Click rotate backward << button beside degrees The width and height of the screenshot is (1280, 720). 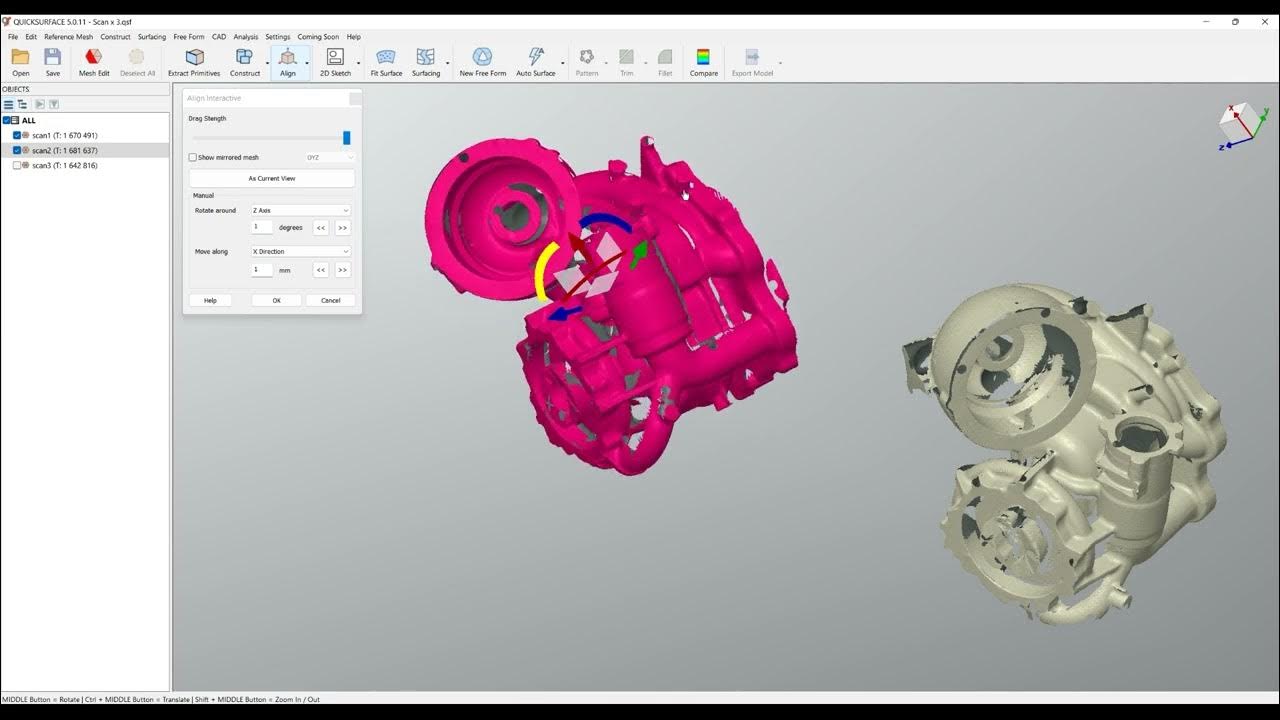321,228
